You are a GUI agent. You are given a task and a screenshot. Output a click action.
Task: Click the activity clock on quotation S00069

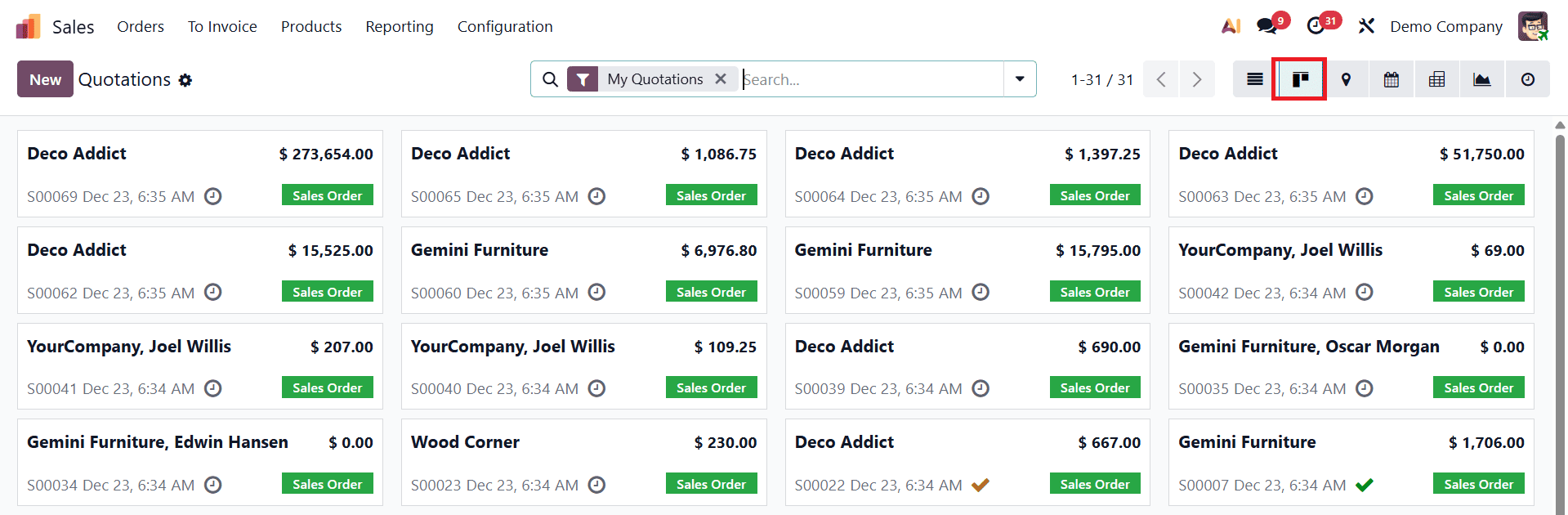[212, 196]
